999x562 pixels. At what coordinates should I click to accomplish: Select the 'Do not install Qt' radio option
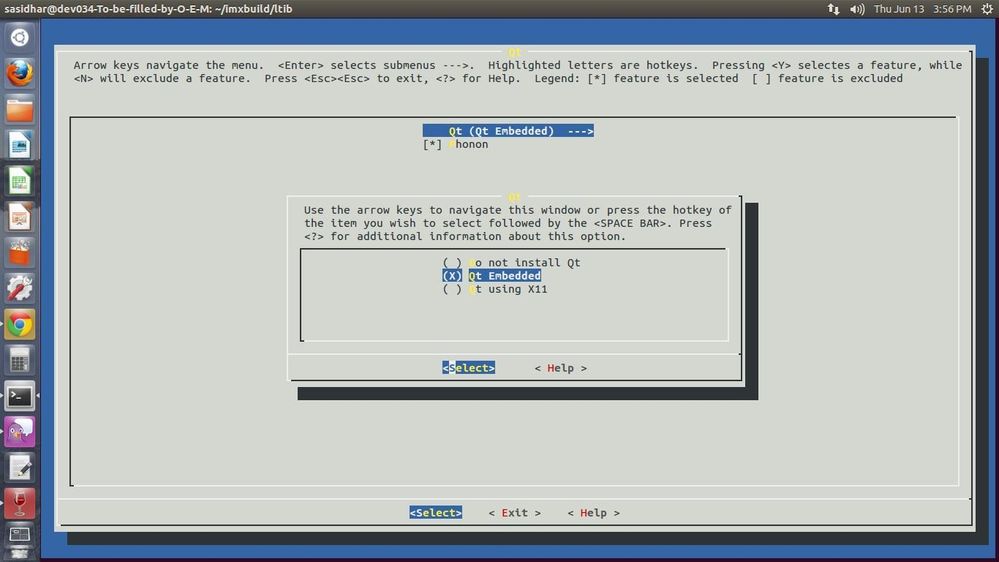511,263
